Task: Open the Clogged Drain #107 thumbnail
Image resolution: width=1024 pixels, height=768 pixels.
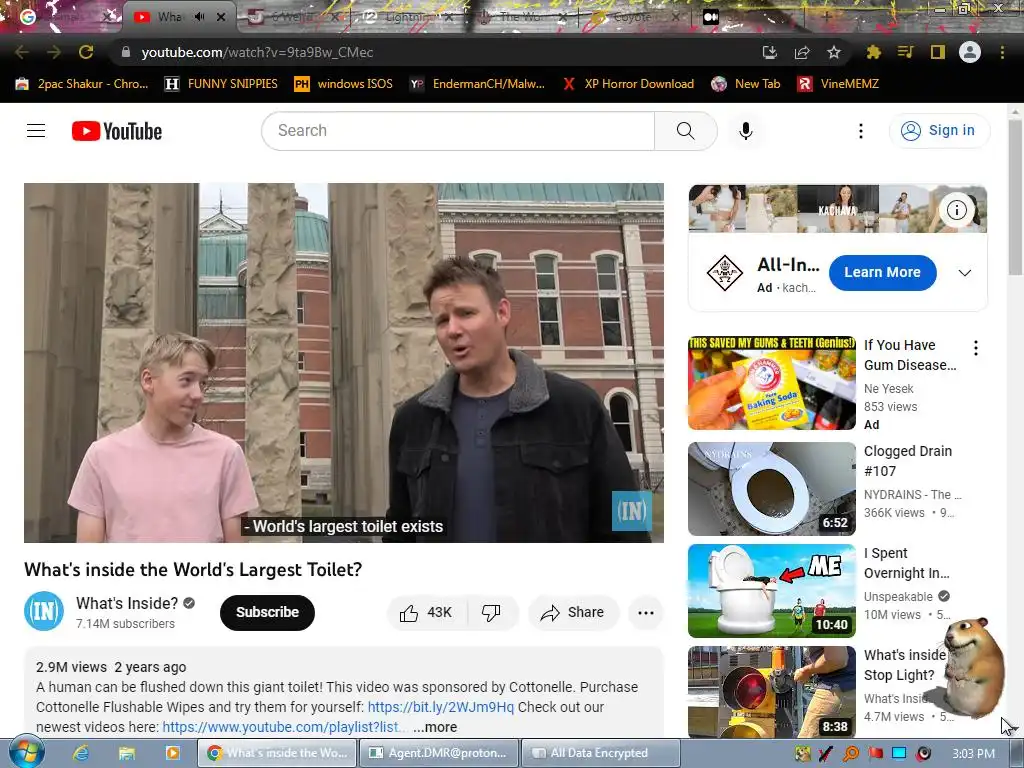Action: click(771, 488)
